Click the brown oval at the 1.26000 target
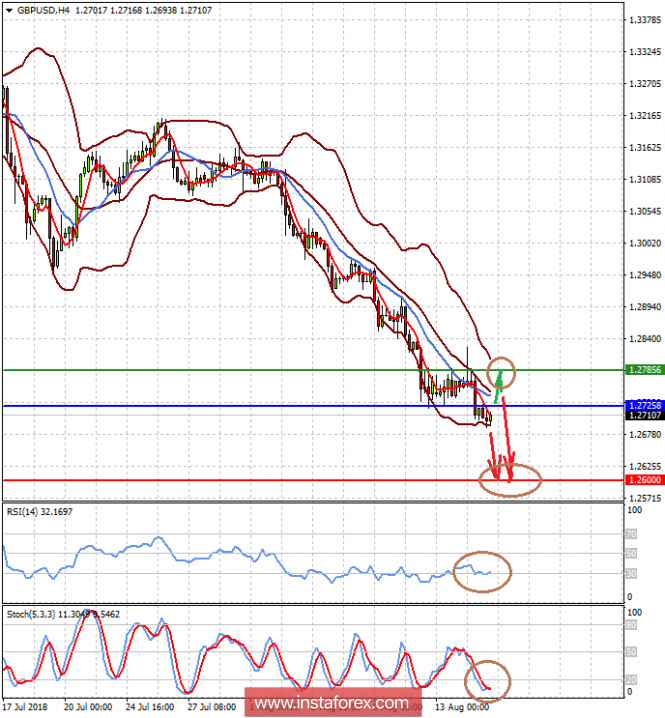Screen dimensions: 665x718 510,481
